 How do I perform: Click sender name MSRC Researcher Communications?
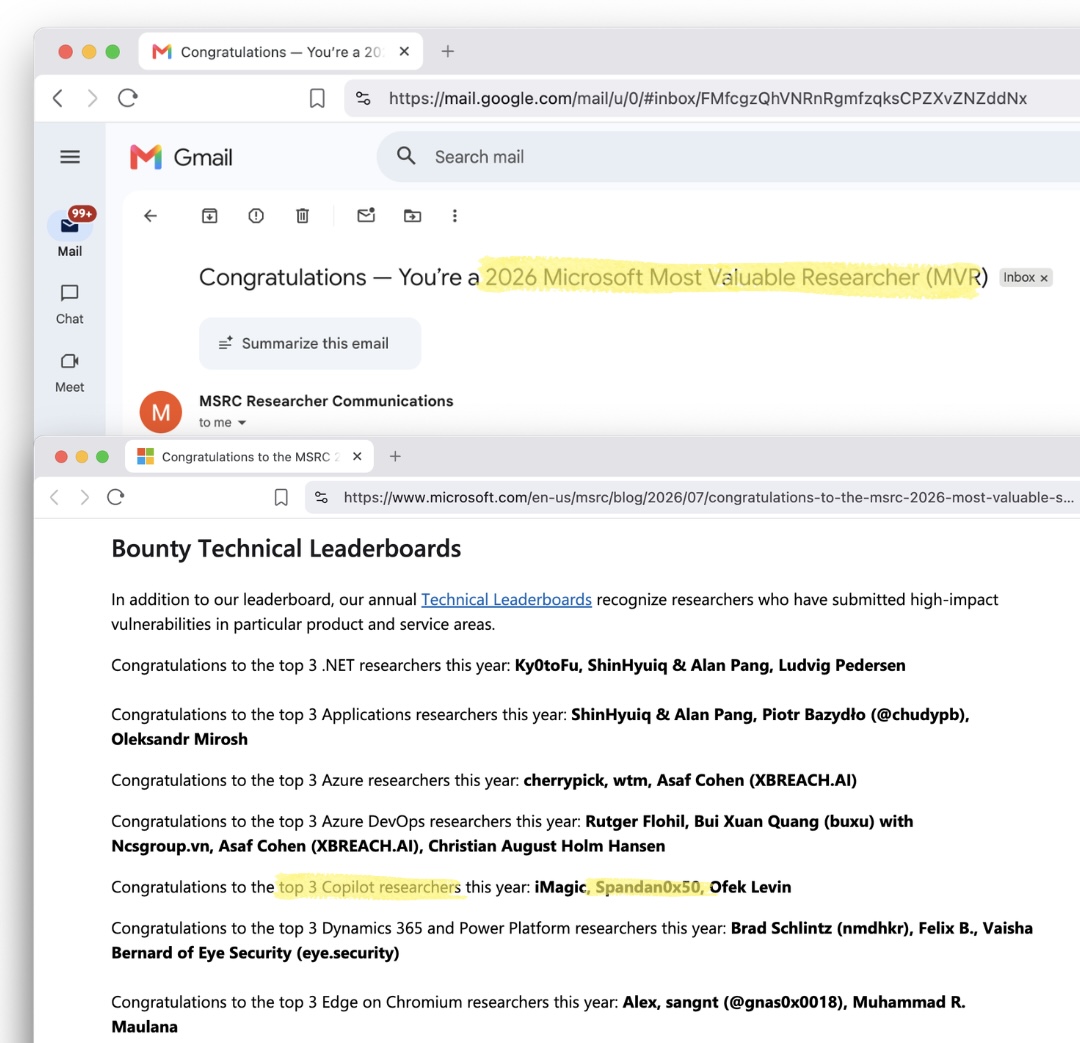tap(326, 401)
